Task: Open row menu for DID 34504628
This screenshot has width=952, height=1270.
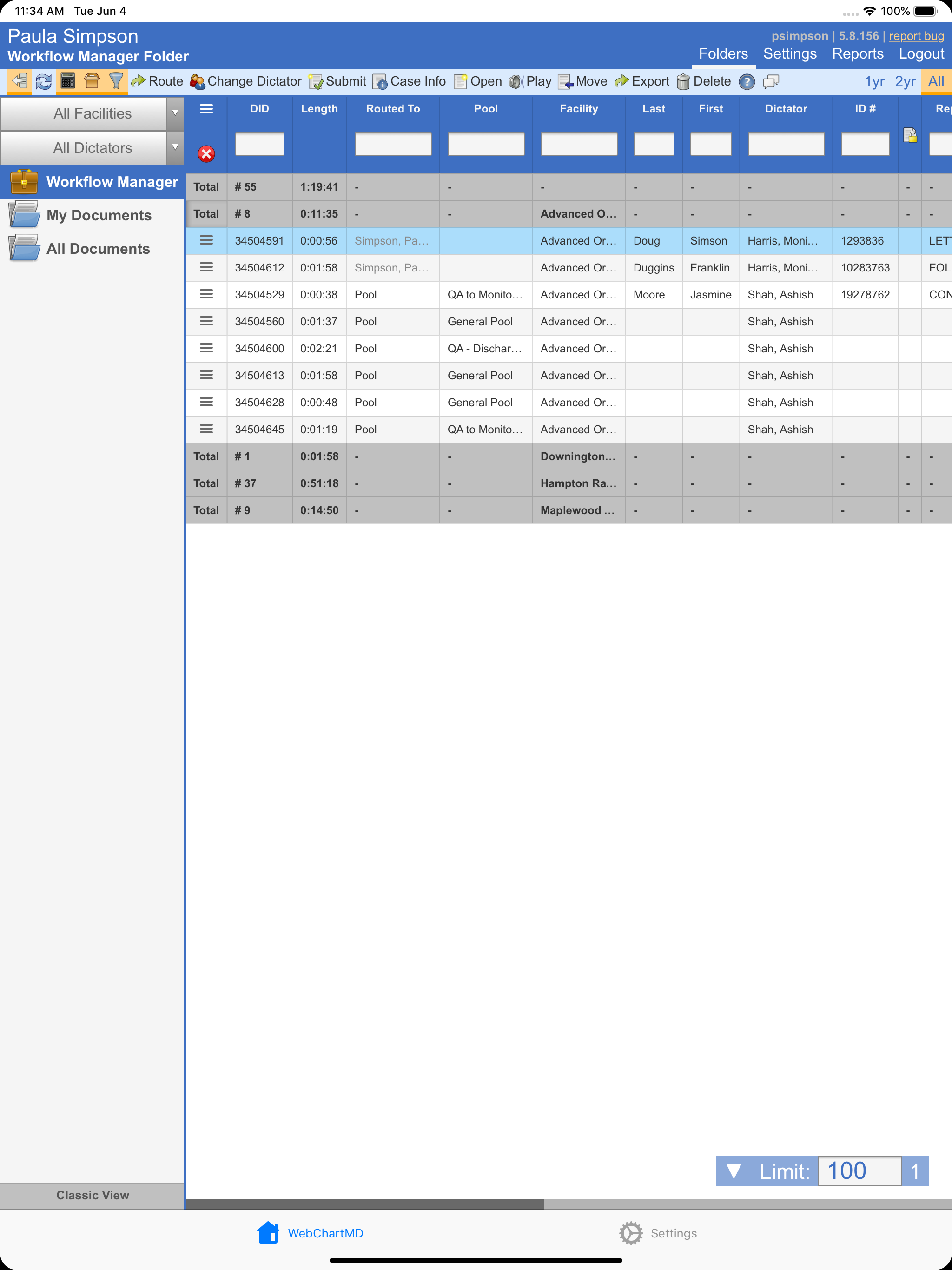Action: (206, 403)
